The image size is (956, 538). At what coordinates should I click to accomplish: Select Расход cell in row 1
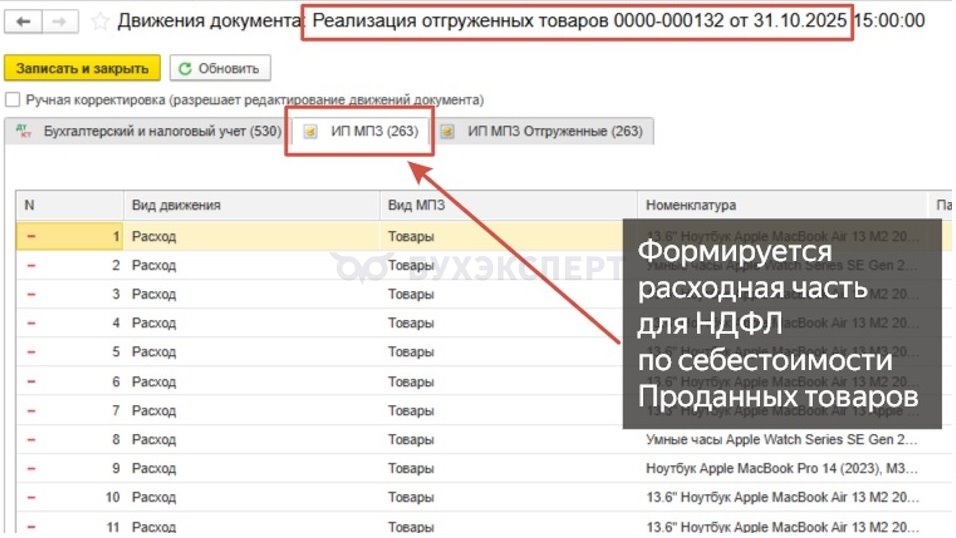click(252, 236)
